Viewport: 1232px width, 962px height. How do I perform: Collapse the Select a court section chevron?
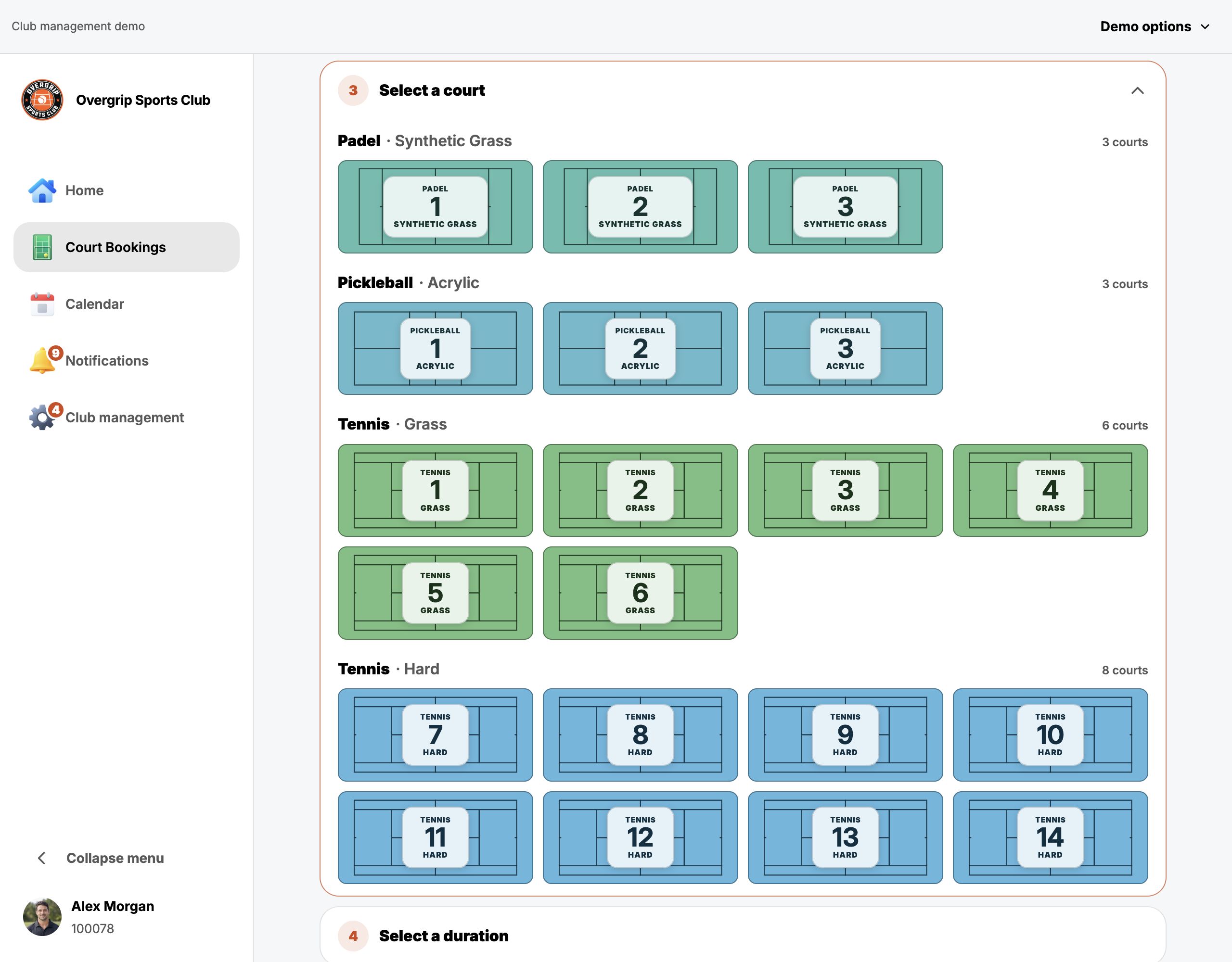tap(1137, 90)
